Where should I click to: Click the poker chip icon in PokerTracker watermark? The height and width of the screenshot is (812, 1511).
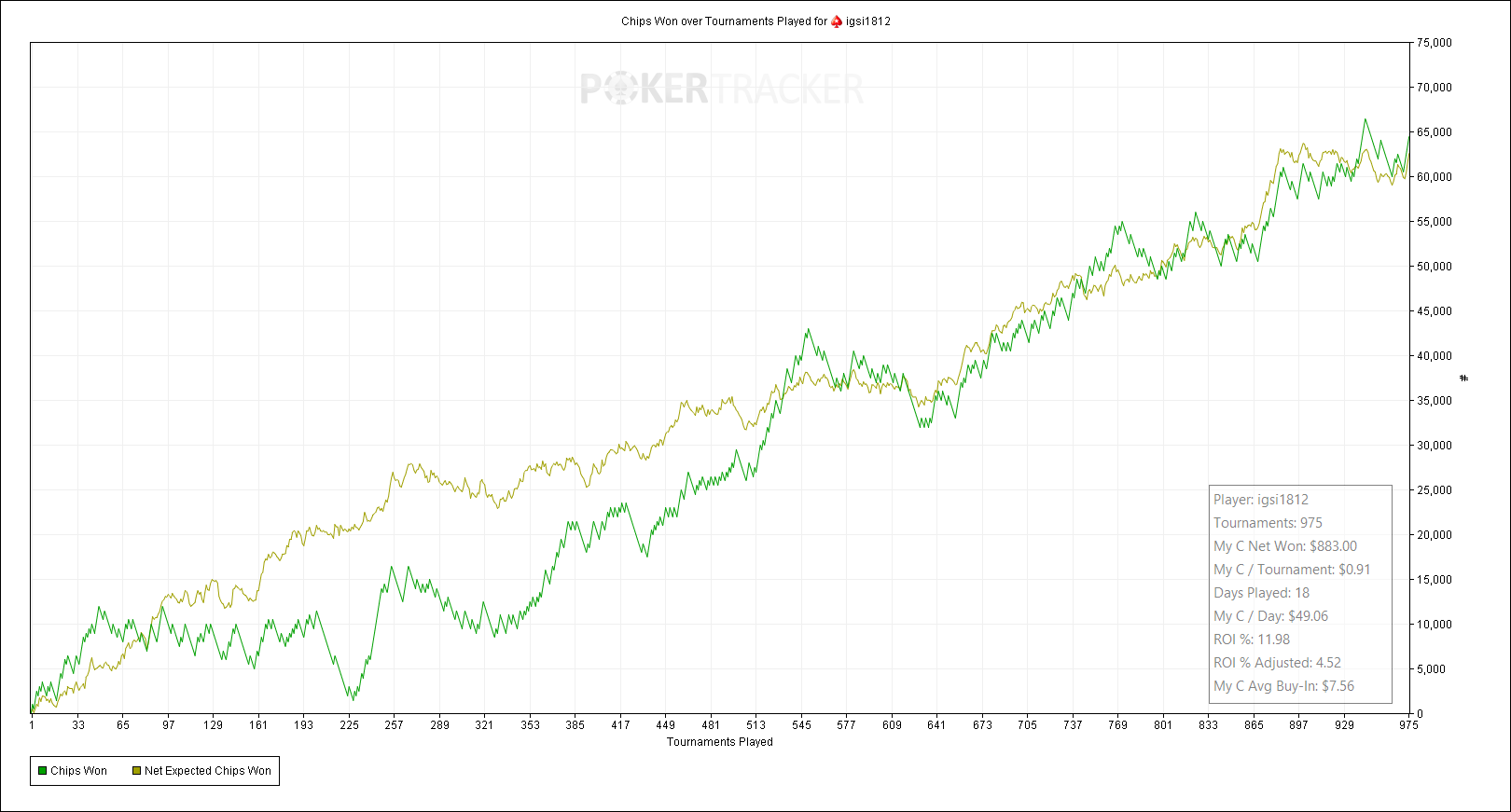pyautogui.click(x=619, y=89)
